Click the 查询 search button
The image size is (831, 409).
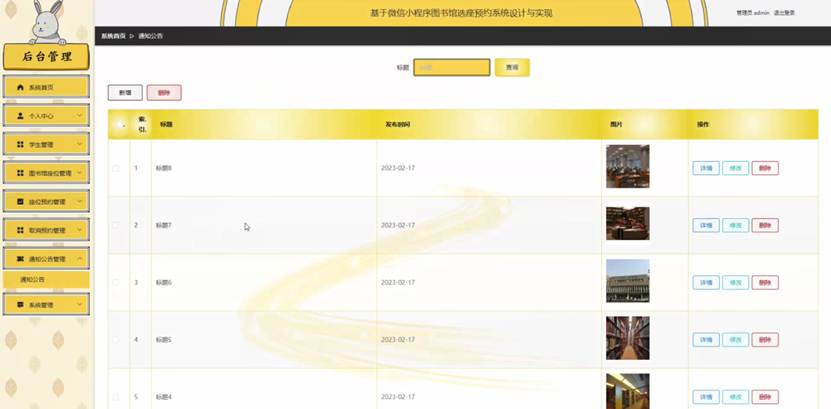click(x=512, y=67)
